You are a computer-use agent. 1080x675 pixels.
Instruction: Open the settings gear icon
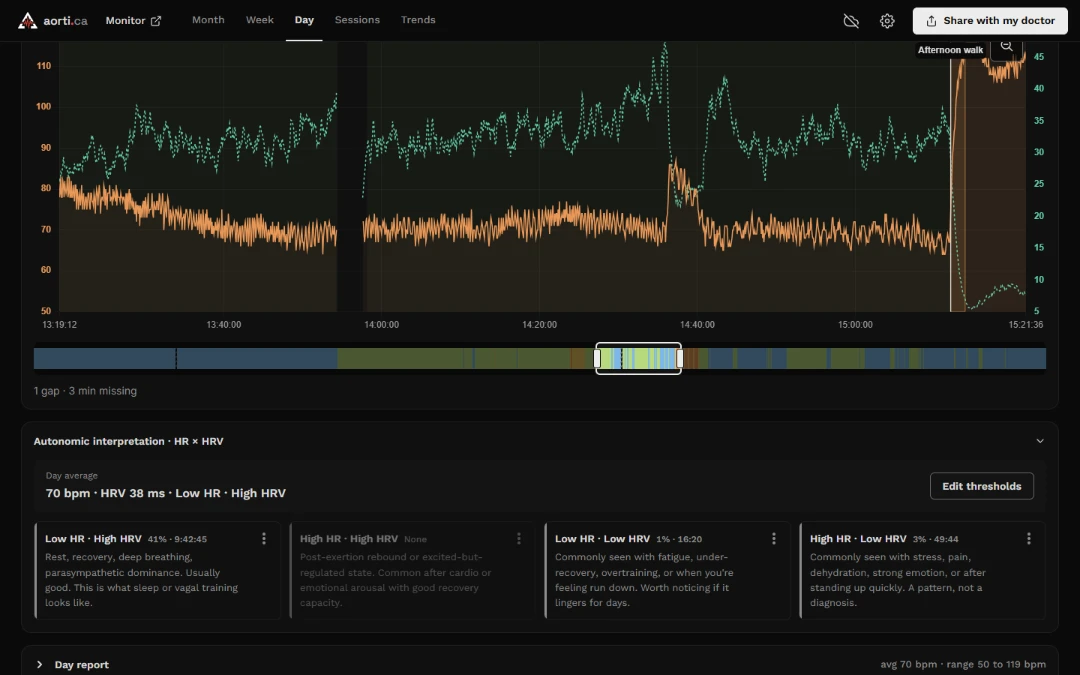(x=887, y=21)
